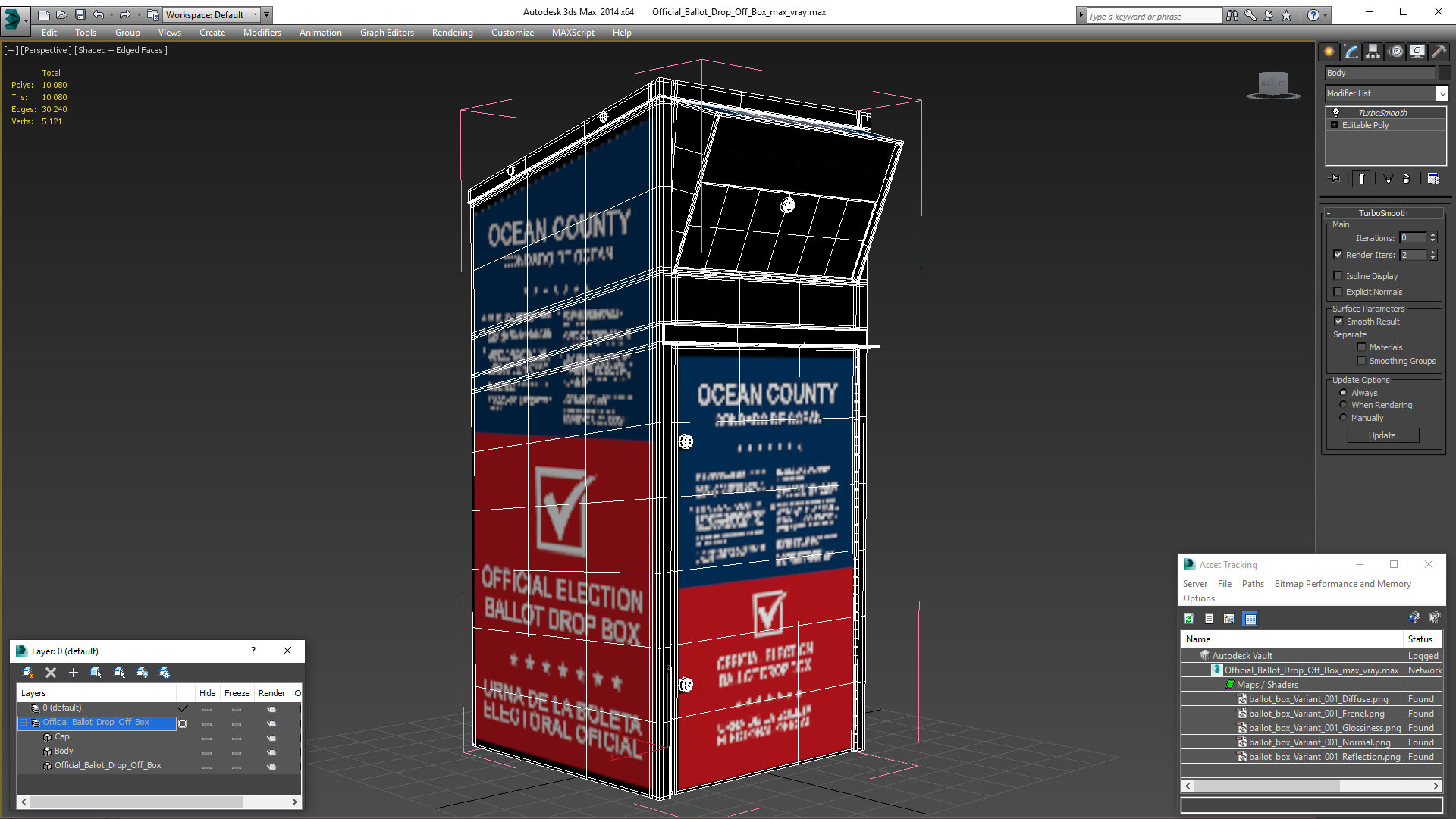Open the Motion command panel tab

1396,52
